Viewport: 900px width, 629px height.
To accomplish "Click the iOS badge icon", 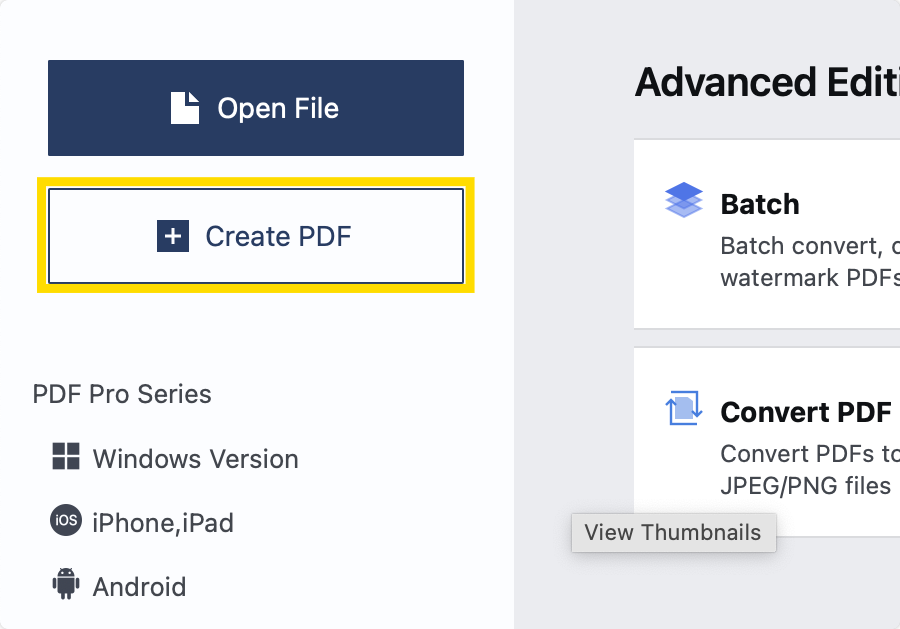I will pos(66,521).
